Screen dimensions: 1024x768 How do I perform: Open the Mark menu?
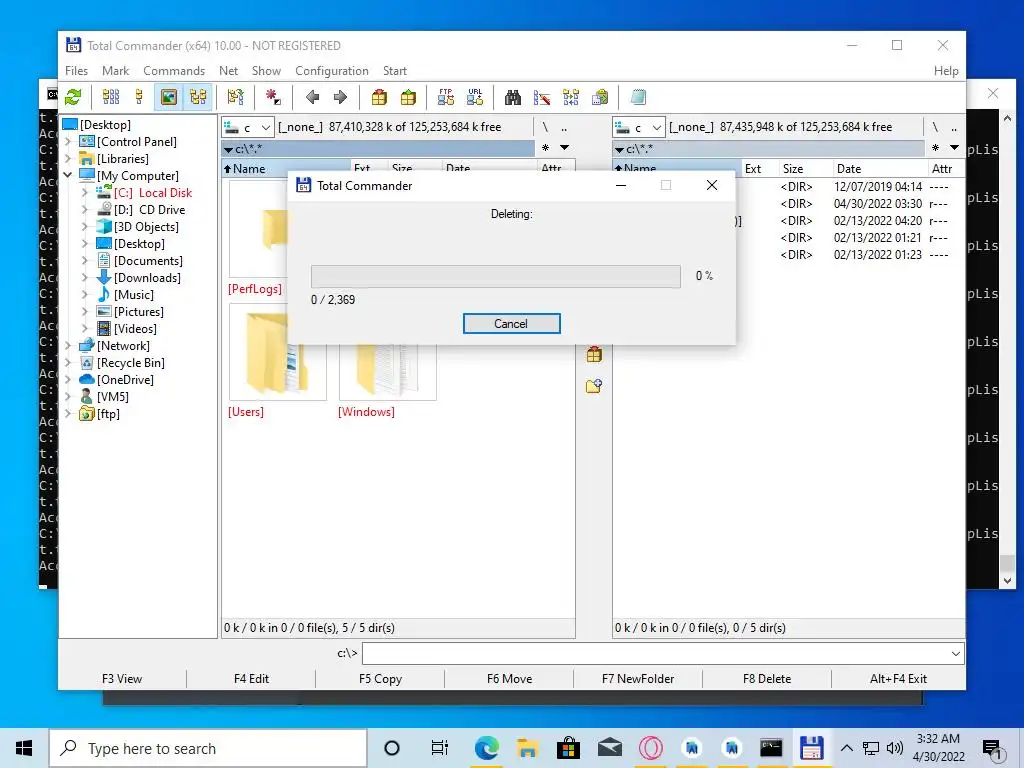tap(116, 71)
